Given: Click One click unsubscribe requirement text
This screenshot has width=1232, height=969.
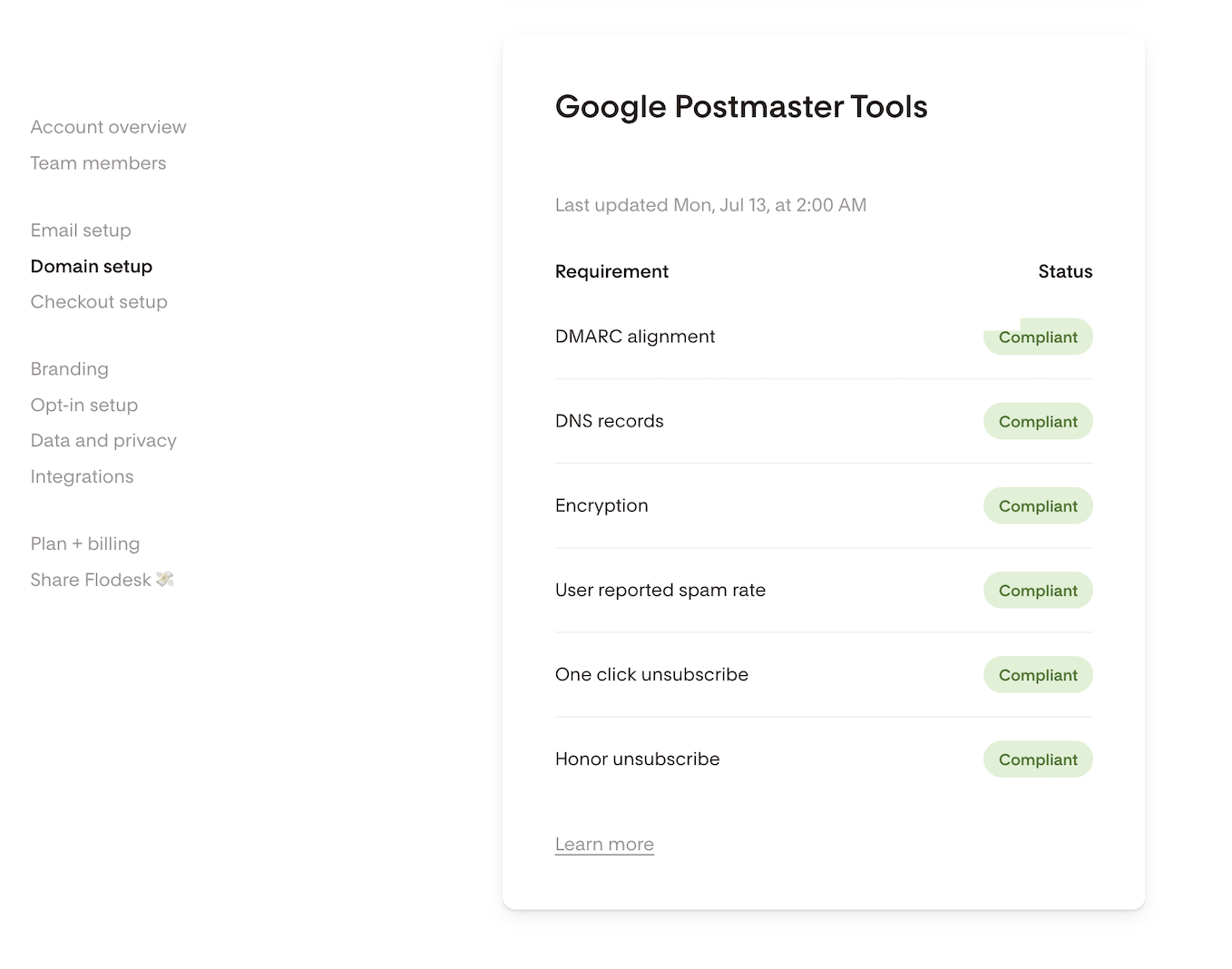Looking at the screenshot, I should 651,674.
